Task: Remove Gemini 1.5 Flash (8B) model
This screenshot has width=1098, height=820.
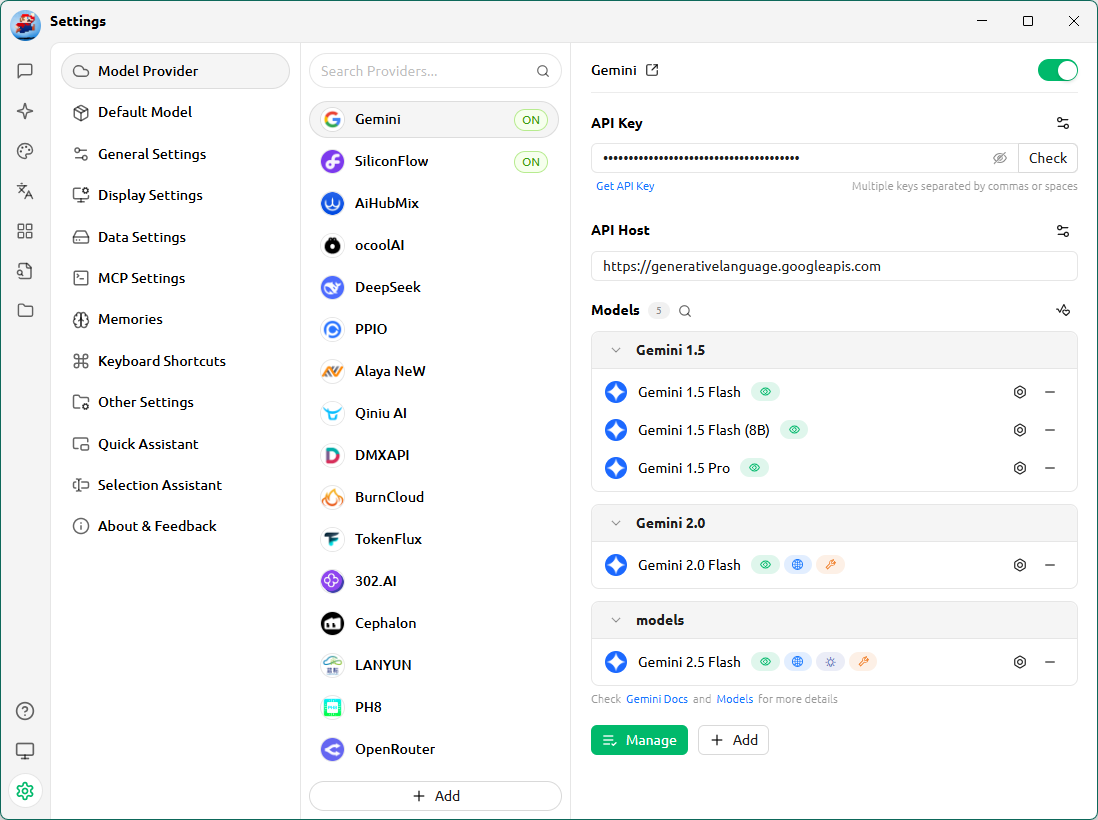Action: [1050, 430]
